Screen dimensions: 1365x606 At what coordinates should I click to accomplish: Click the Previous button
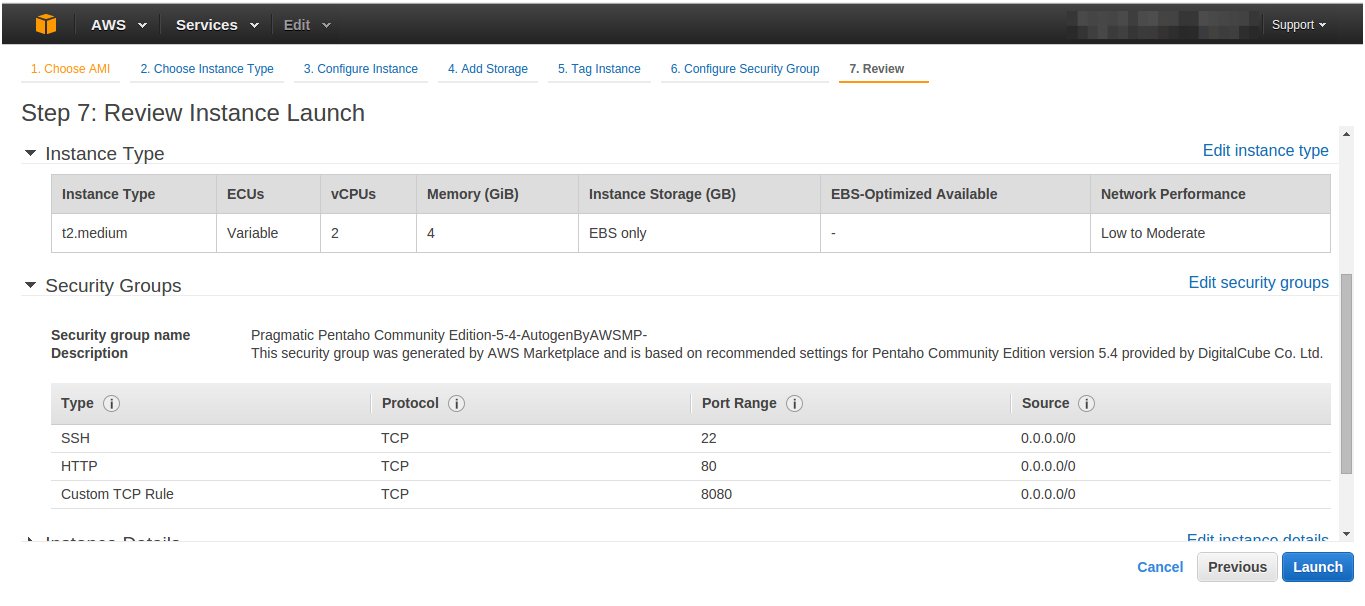(x=1237, y=567)
